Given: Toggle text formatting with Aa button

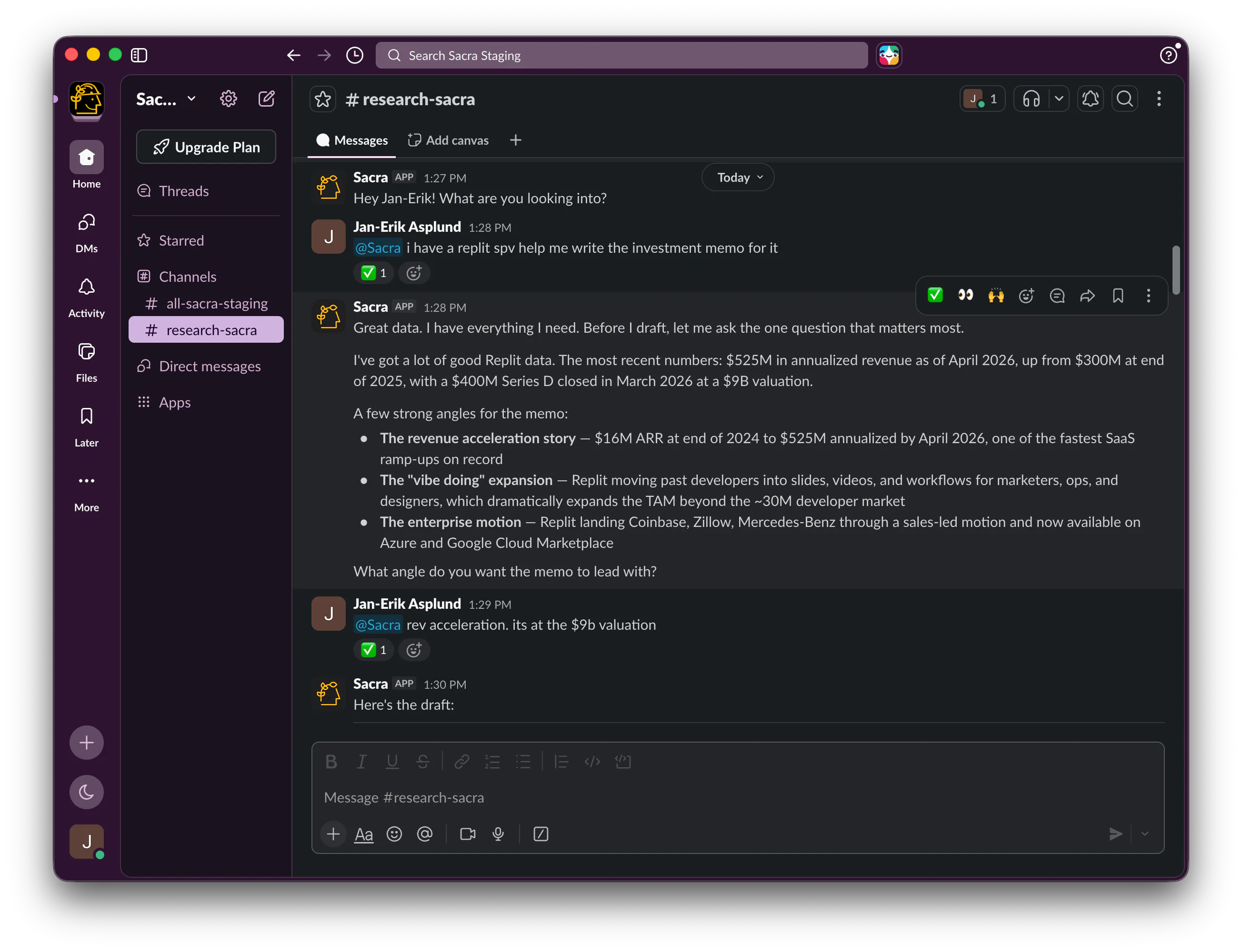Looking at the screenshot, I should point(364,834).
